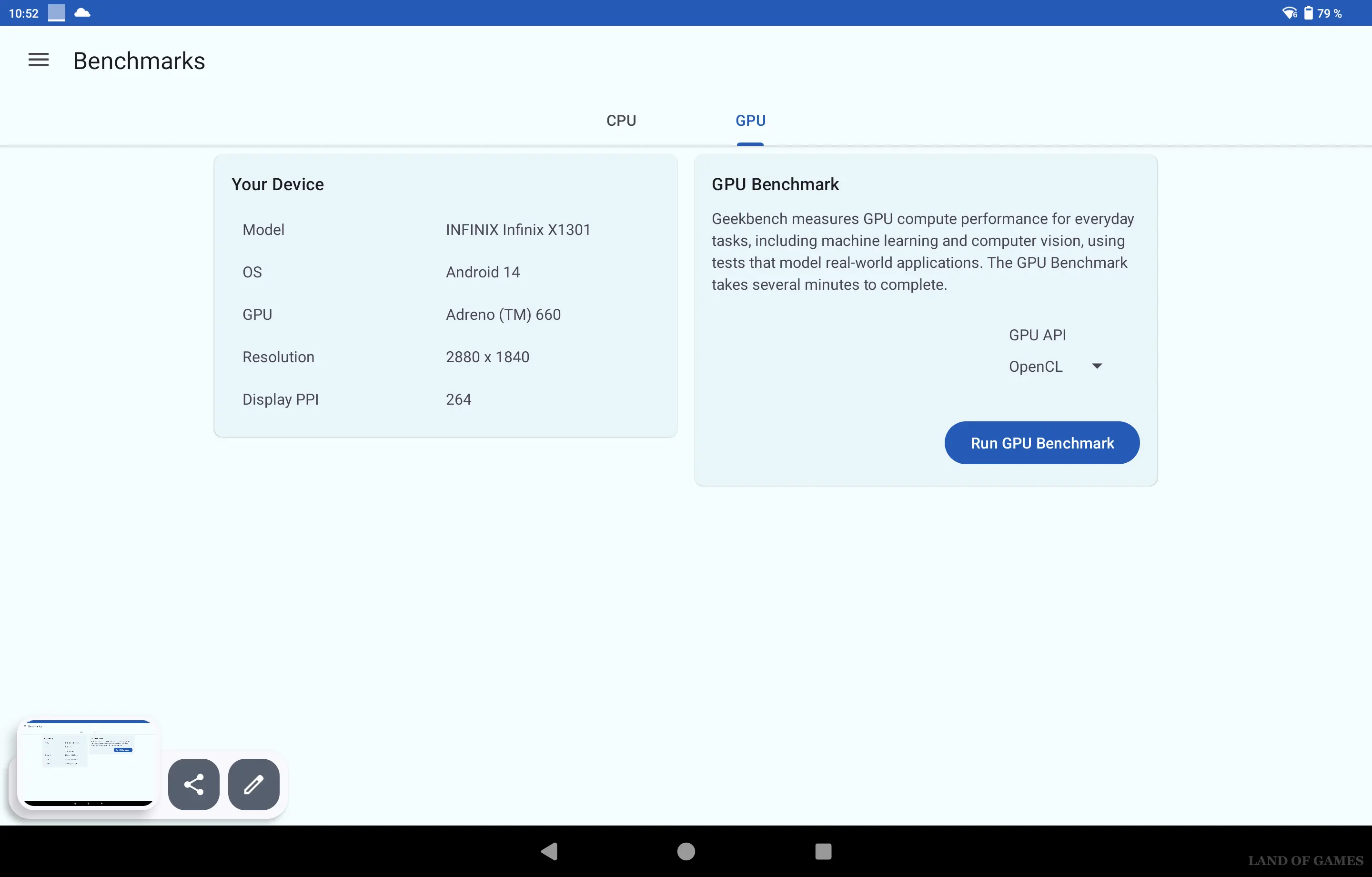Tap the battery status icon
Screen dimensions: 1372x877
(x=1308, y=12)
